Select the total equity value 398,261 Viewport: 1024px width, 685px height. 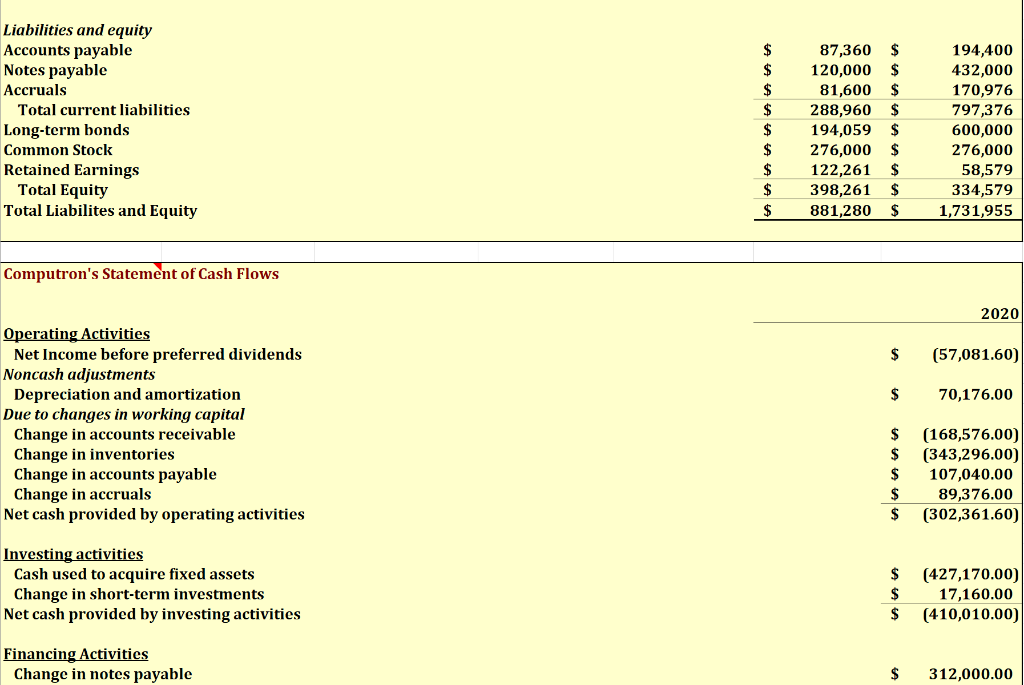(840, 190)
